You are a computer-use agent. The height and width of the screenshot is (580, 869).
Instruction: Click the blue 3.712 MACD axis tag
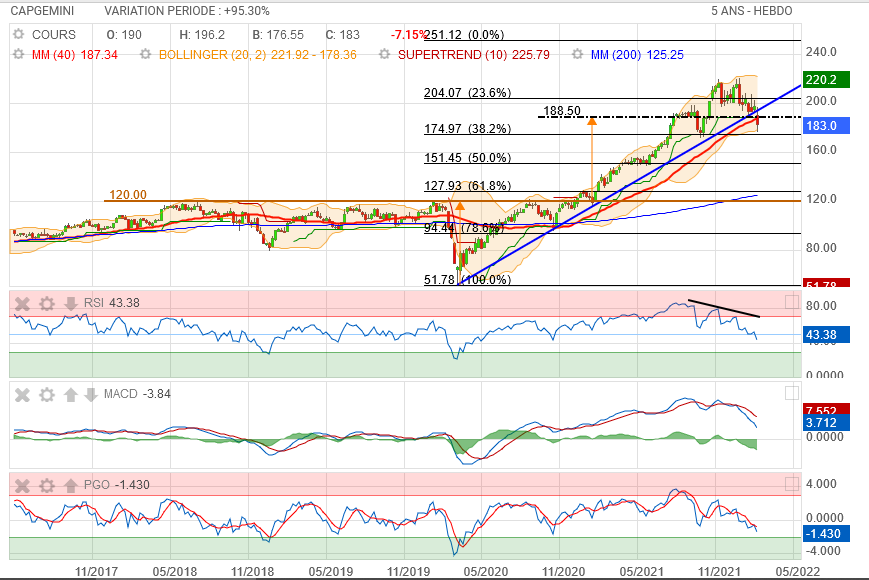[x=826, y=423]
